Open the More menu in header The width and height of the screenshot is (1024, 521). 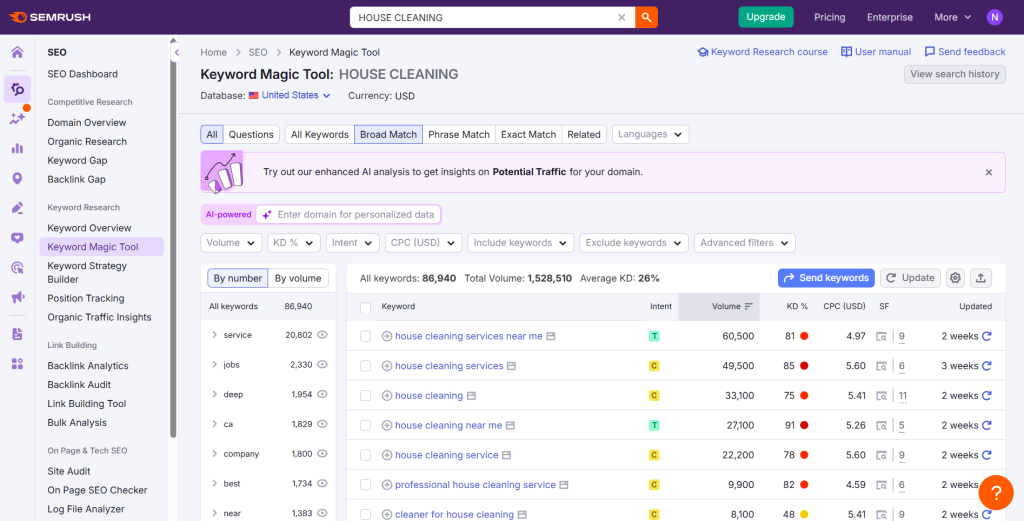click(x=952, y=18)
